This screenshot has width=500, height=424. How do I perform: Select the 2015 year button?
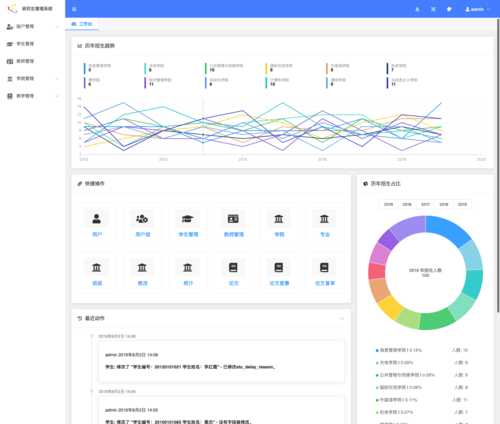[462, 204]
